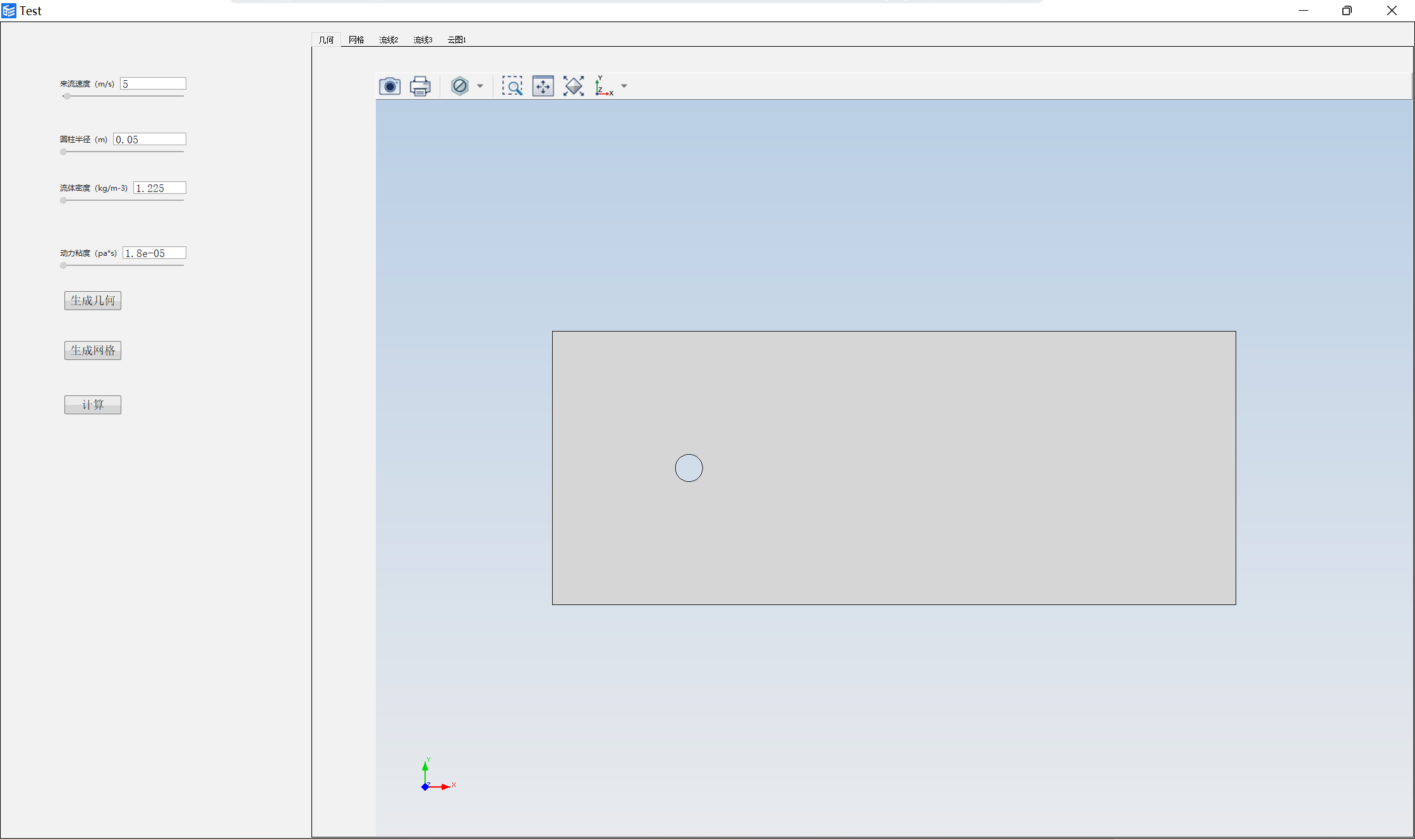Activate the Zoom Box tool
The image size is (1415, 840).
(x=512, y=86)
